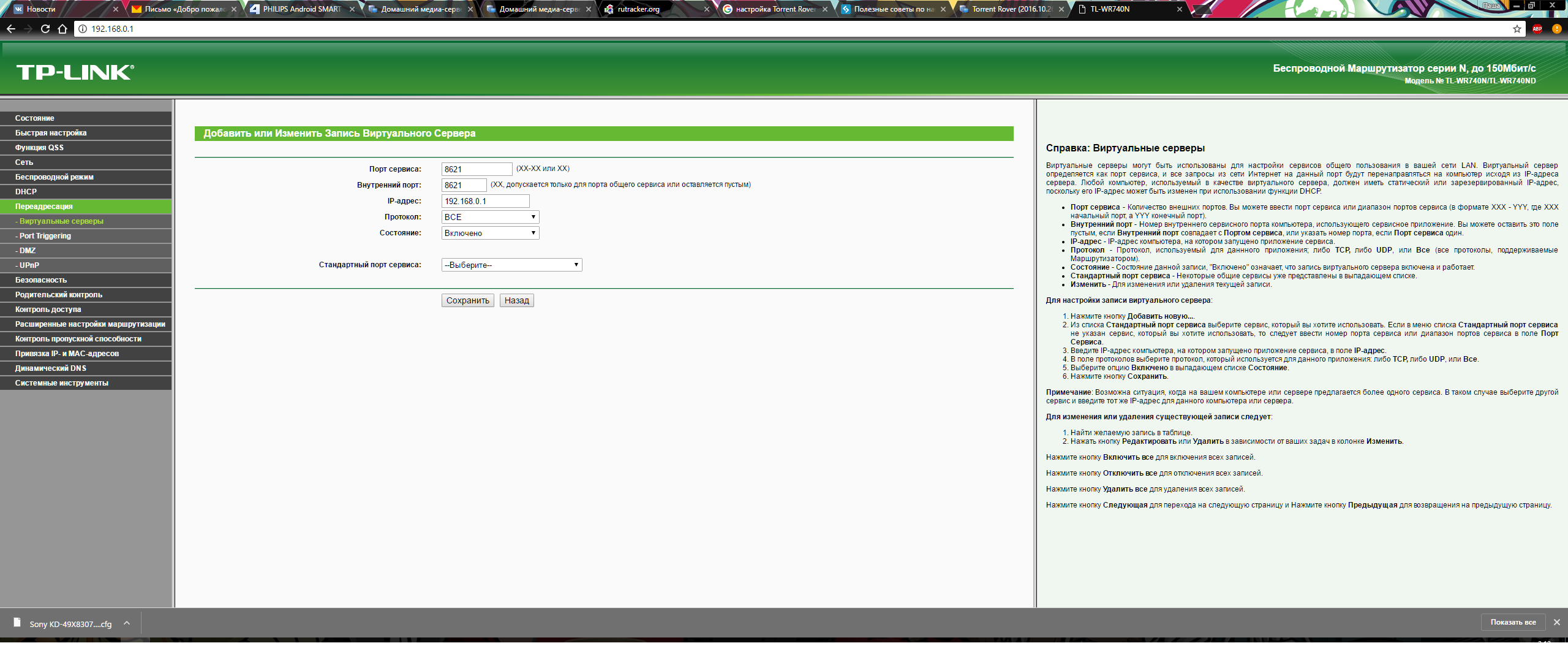Select DHCP in the sidebar

pos(26,192)
